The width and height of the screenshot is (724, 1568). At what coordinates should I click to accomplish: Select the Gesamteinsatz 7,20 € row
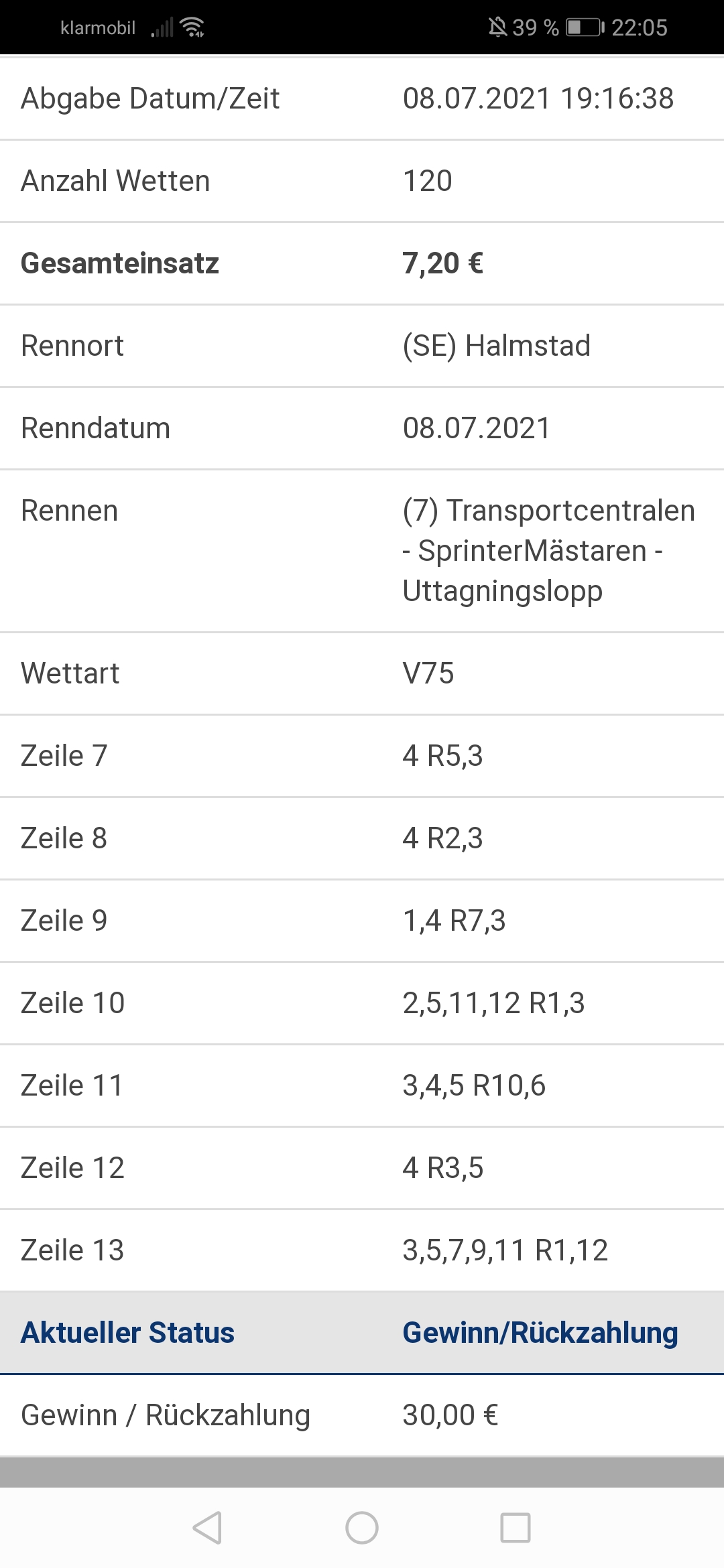click(362, 263)
